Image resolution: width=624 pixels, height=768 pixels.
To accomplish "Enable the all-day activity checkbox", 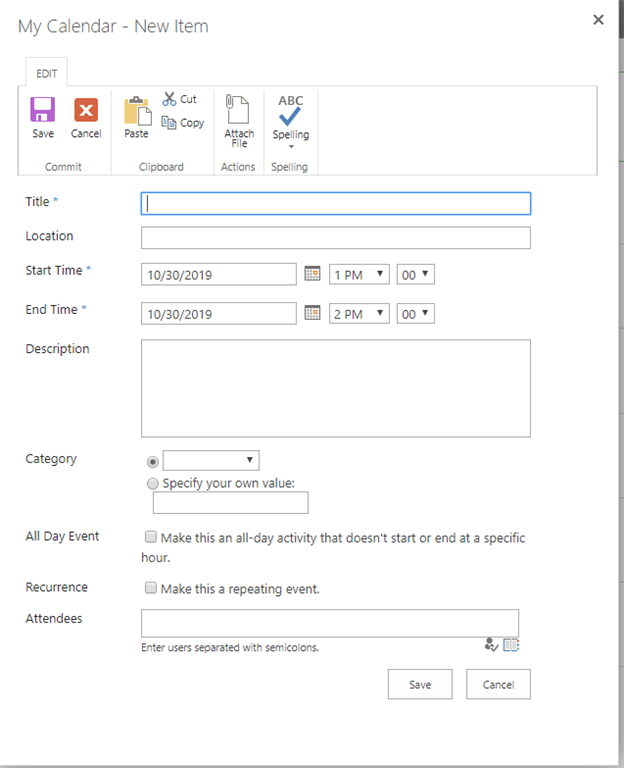I will [151, 537].
